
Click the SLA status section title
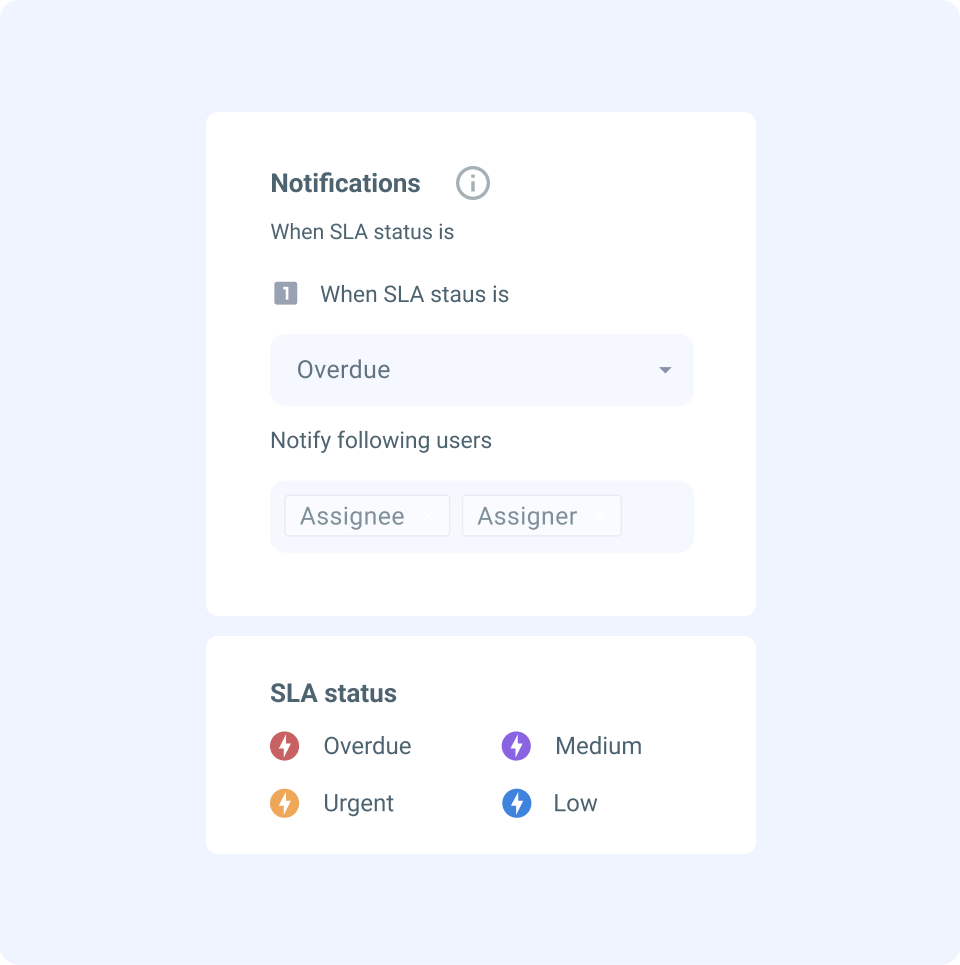coord(333,693)
